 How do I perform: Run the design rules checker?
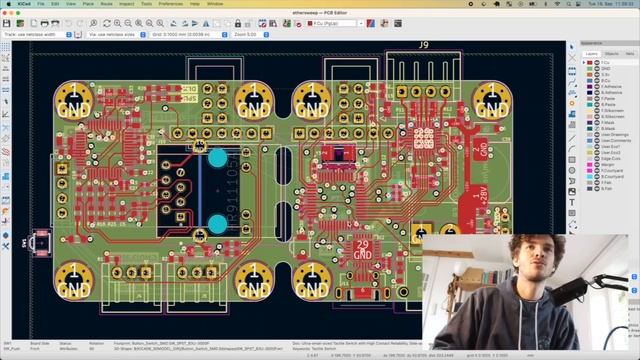click(298, 23)
